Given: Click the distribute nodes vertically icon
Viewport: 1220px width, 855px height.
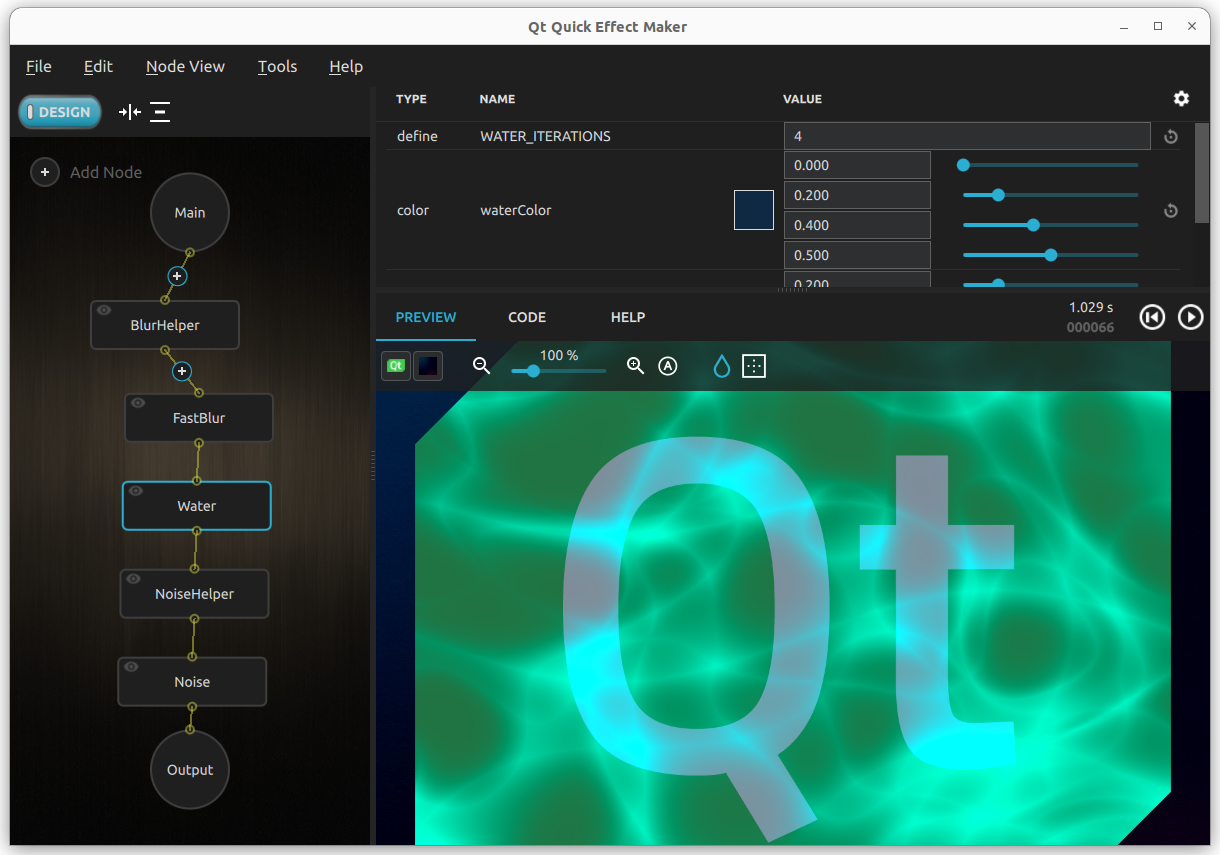Looking at the screenshot, I should (x=160, y=112).
